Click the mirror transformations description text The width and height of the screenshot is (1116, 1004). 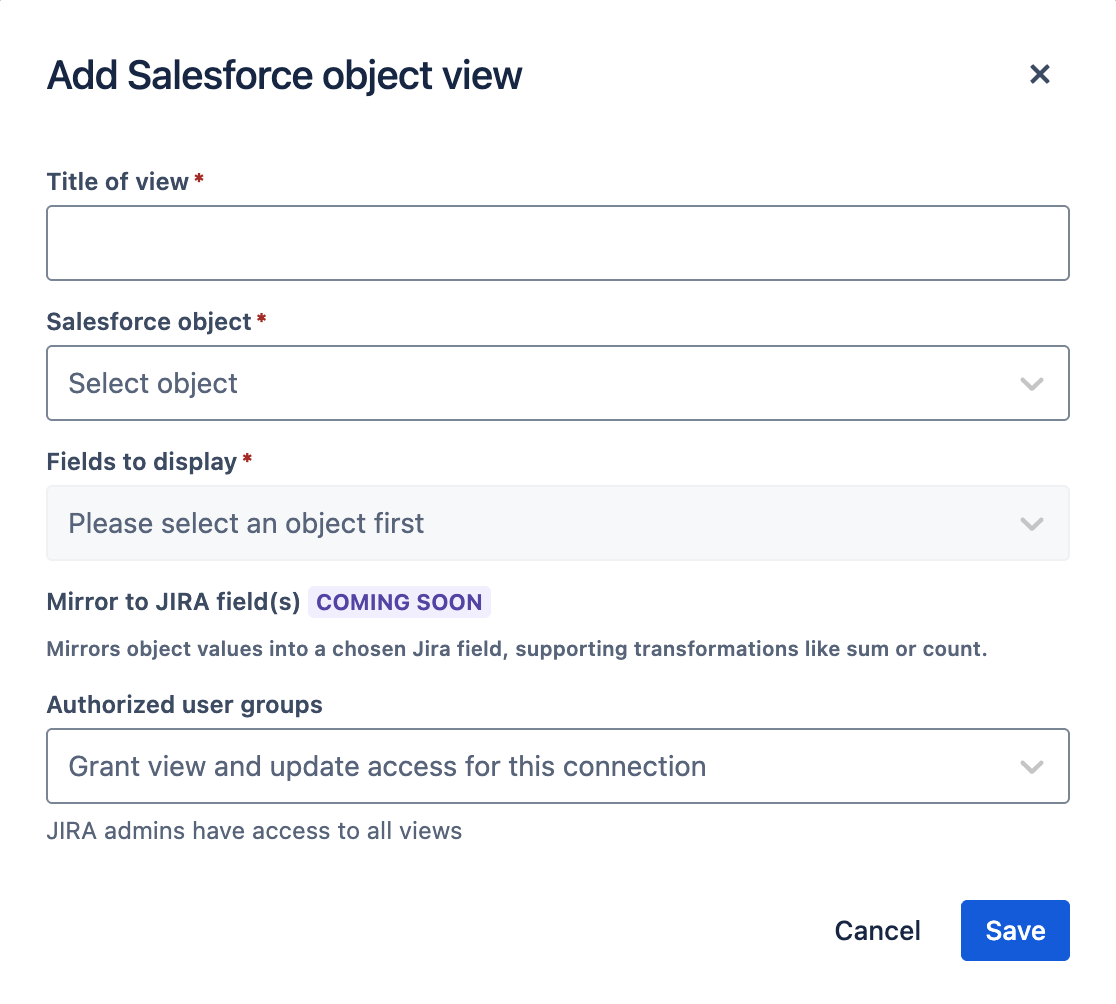(516, 648)
